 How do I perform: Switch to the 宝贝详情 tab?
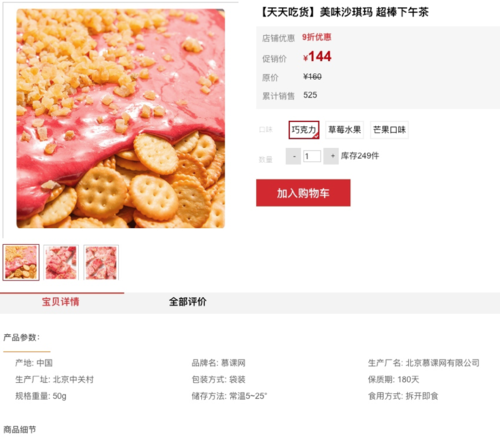pos(61,302)
